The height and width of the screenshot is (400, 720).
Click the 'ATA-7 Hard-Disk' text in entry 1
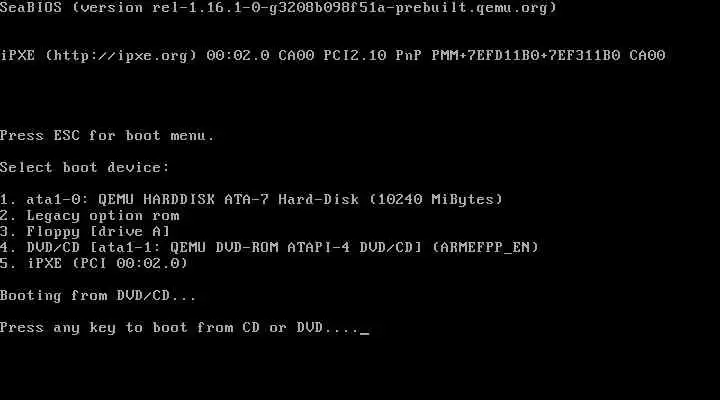(x=292, y=199)
